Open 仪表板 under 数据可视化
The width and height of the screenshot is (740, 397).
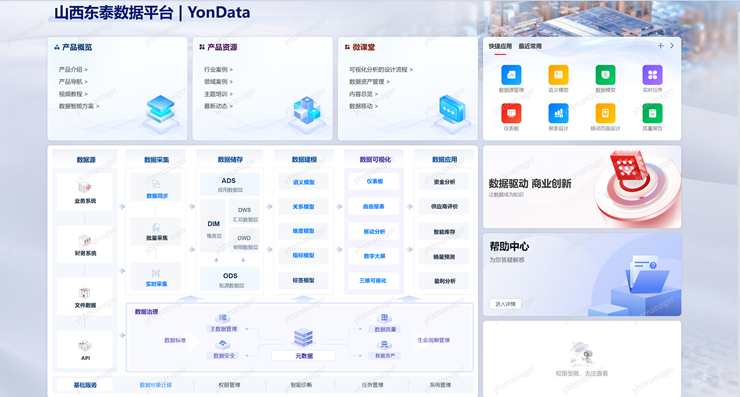pos(374,181)
